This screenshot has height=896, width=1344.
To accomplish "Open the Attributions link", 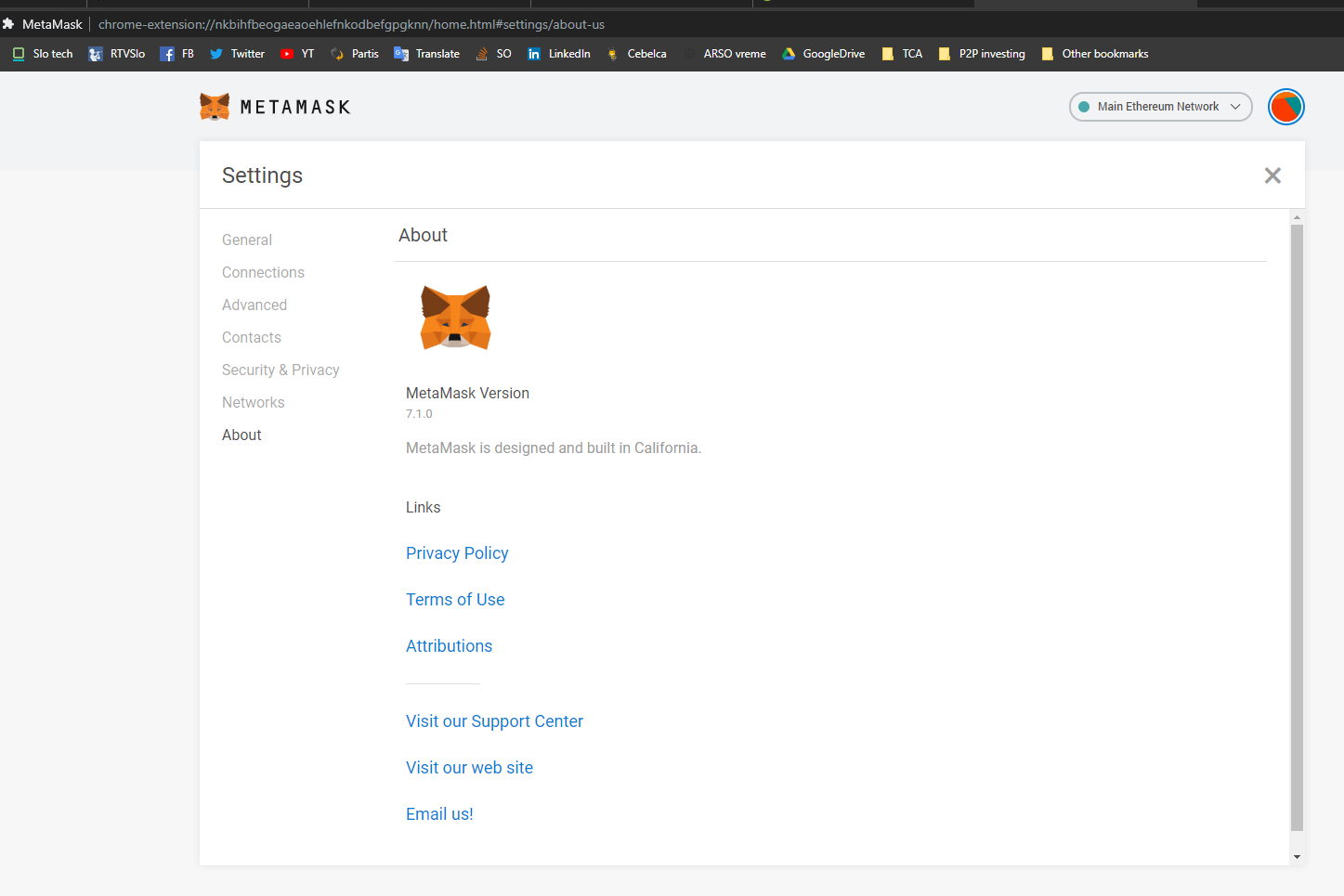I will tap(449, 645).
